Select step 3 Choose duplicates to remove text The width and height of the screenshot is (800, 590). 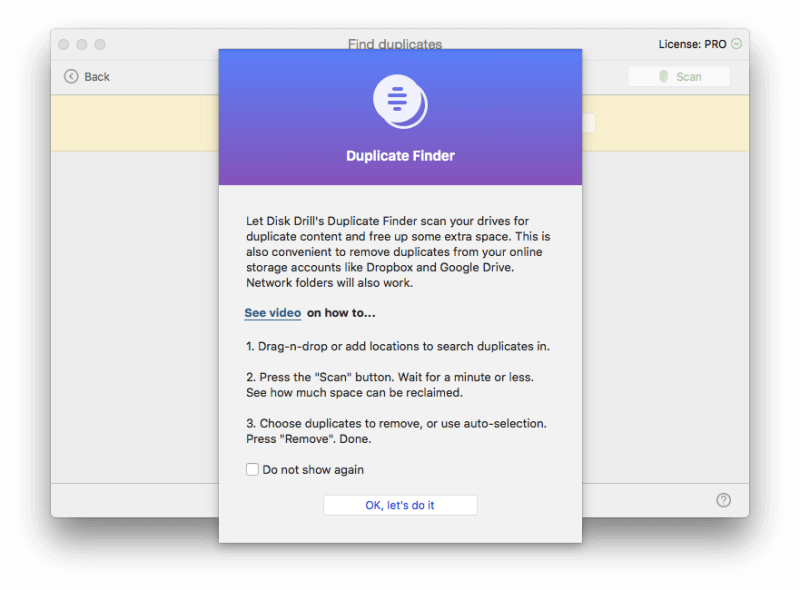(x=396, y=431)
